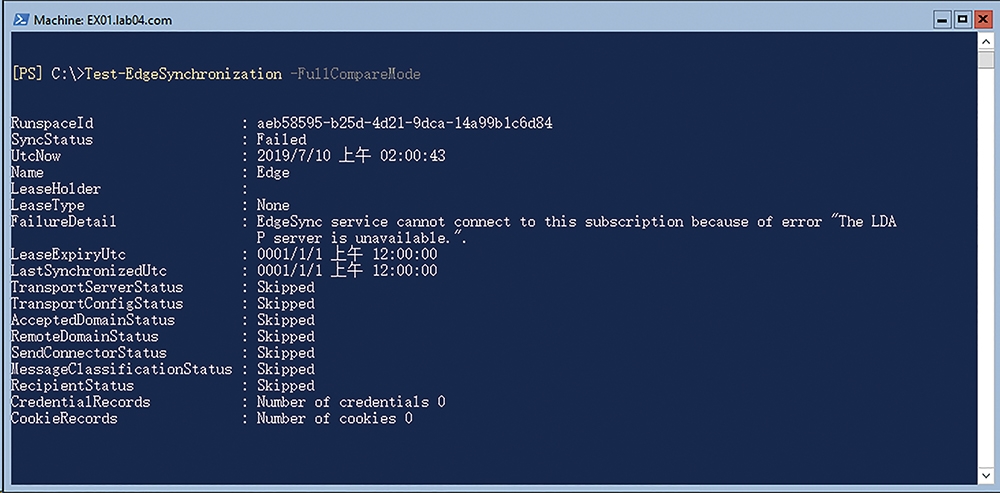This screenshot has height=493, width=1000.
Task: Click the Number of cookies 0 text
Action: click(334, 418)
